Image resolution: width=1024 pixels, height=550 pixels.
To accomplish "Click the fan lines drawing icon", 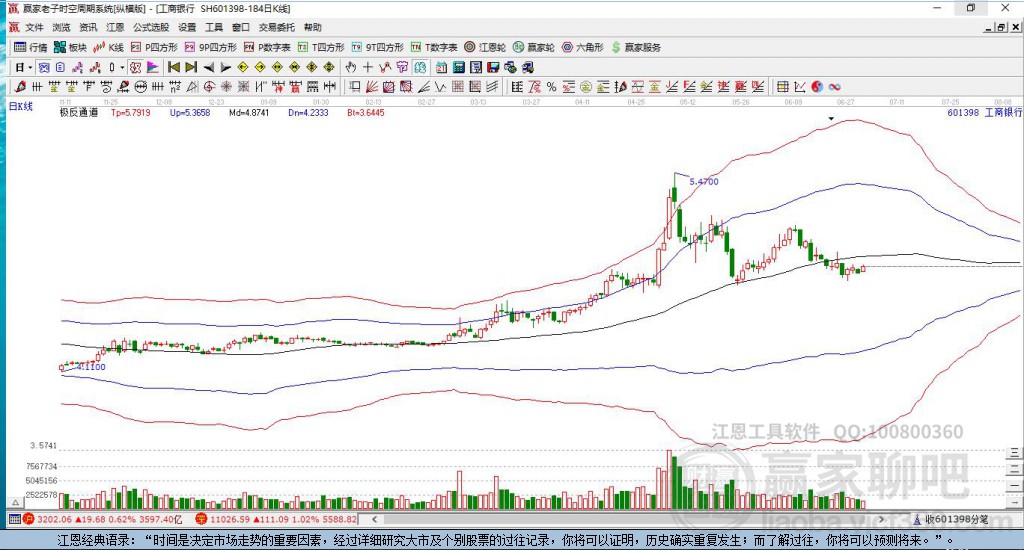I will [x=372, y=87].
